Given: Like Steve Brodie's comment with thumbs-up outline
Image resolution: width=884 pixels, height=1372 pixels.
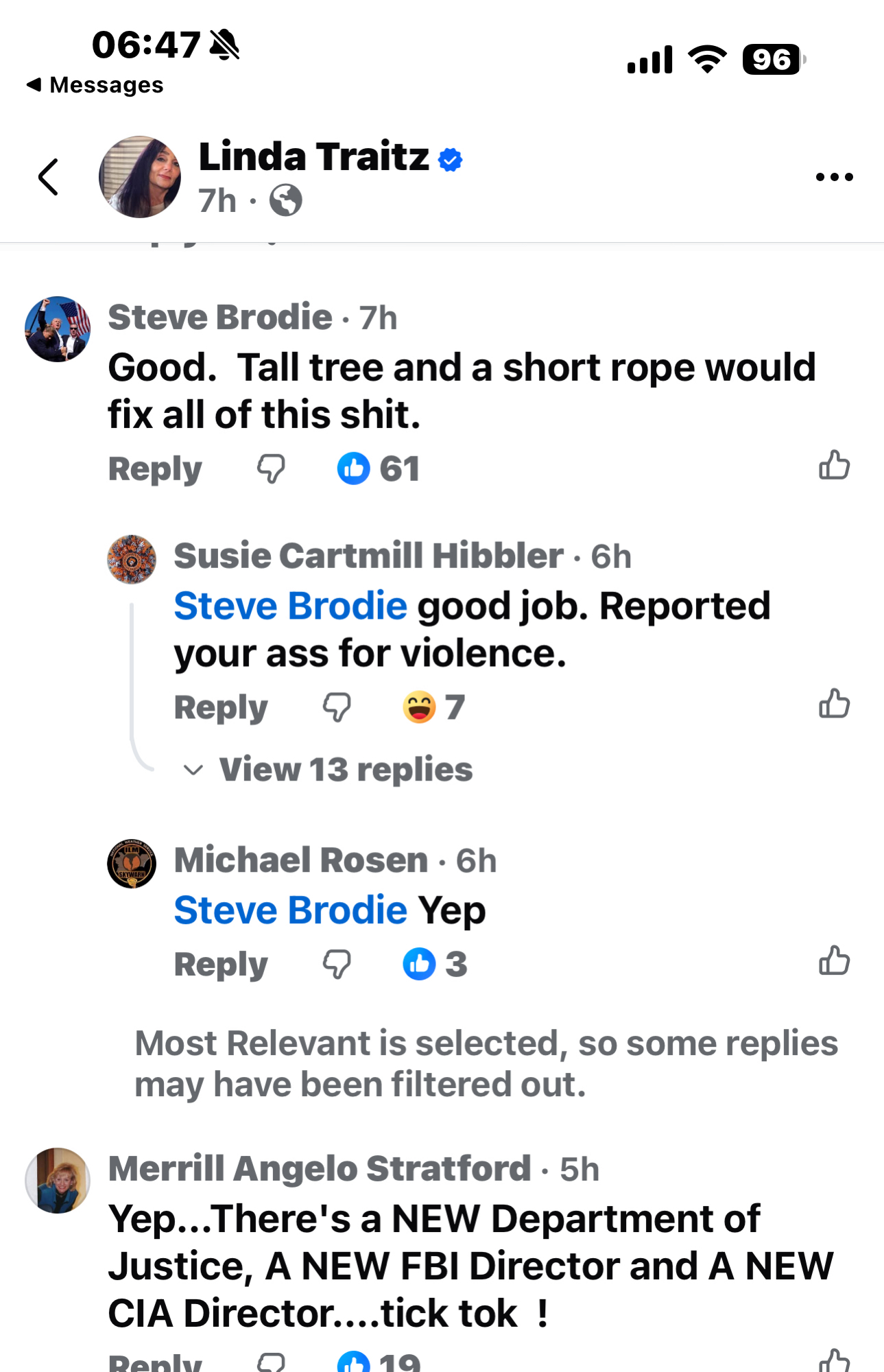Looking at the screenshot, I should (x=834, y=466).
